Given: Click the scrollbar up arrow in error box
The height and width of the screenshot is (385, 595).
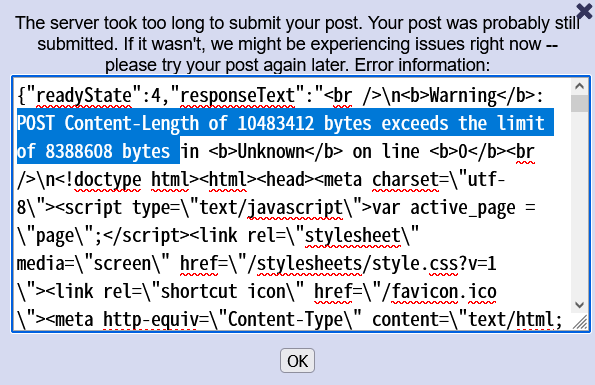Looking at the screenshot, I should [x=579, y=86].
